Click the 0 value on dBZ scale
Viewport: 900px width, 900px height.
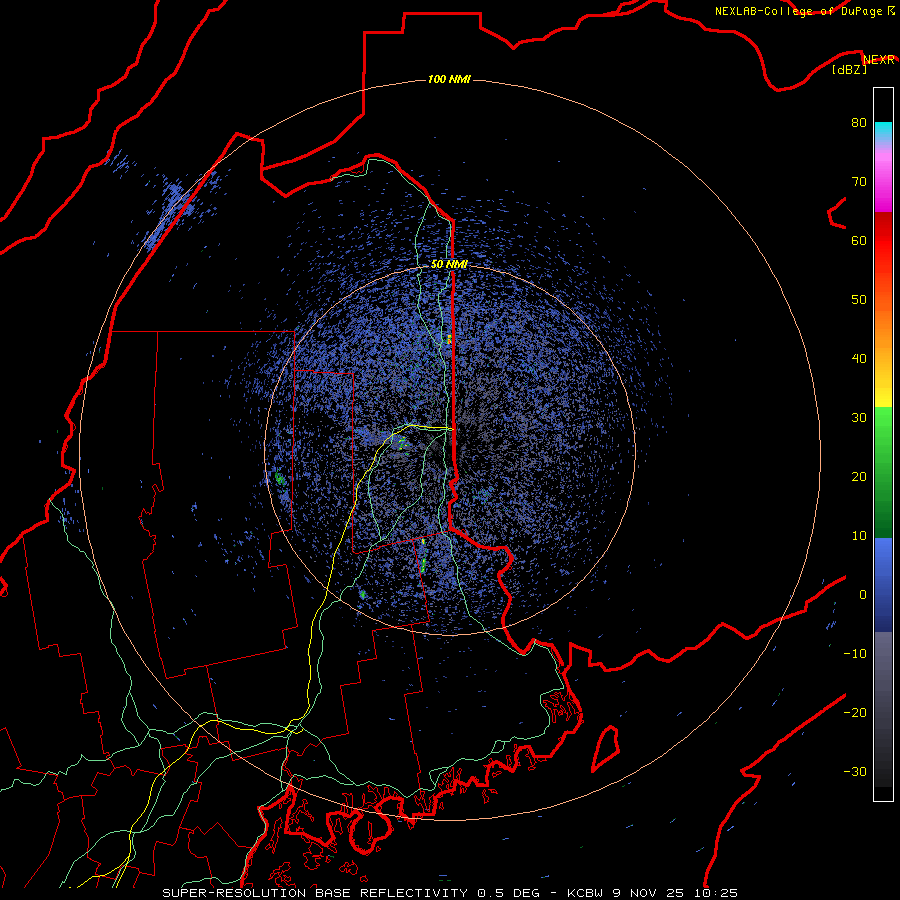[863, 595]
